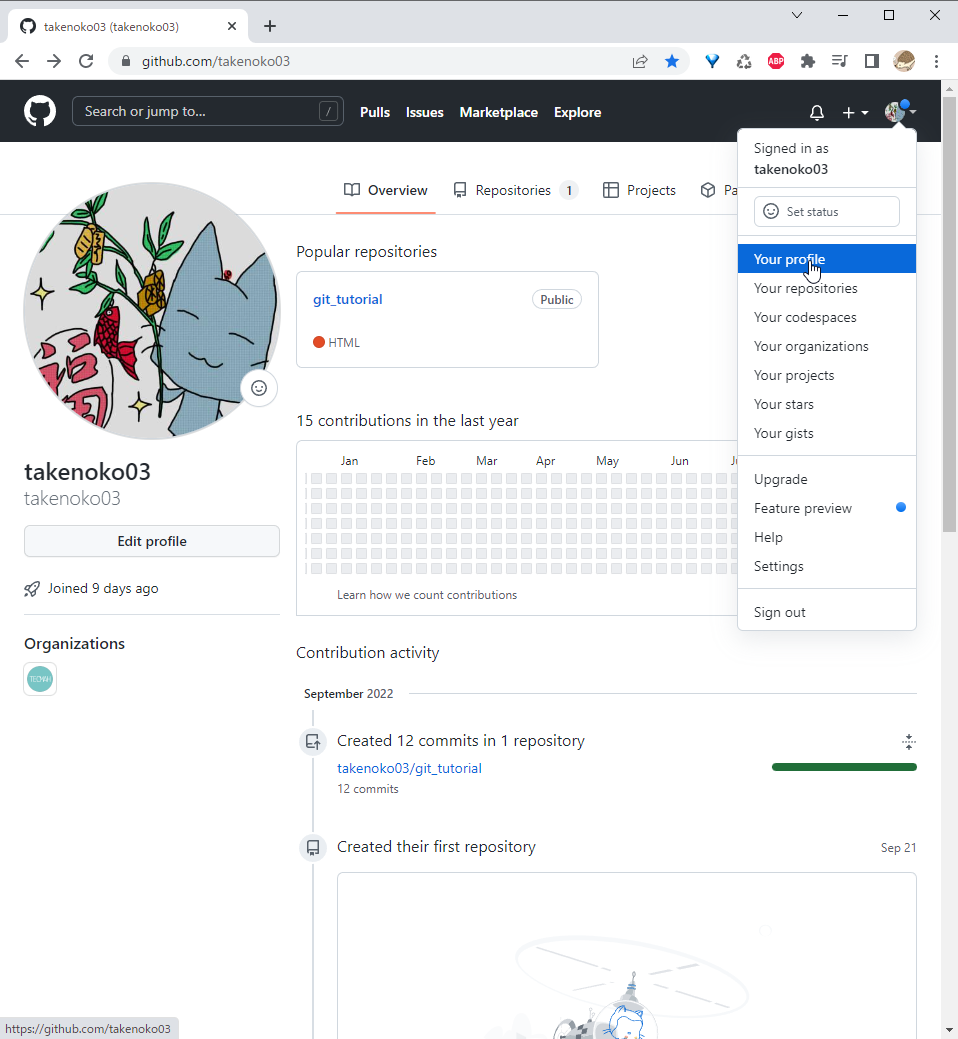Open the plus create-new dropdown
This screenshot has width=958, height=1039.
coord(855,113)
